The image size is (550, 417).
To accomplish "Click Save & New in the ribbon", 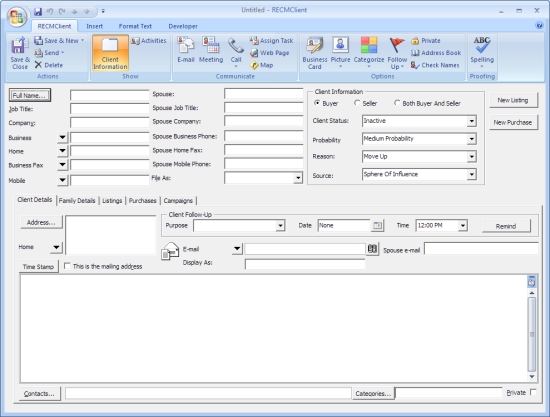I will [x=59, y=41].
